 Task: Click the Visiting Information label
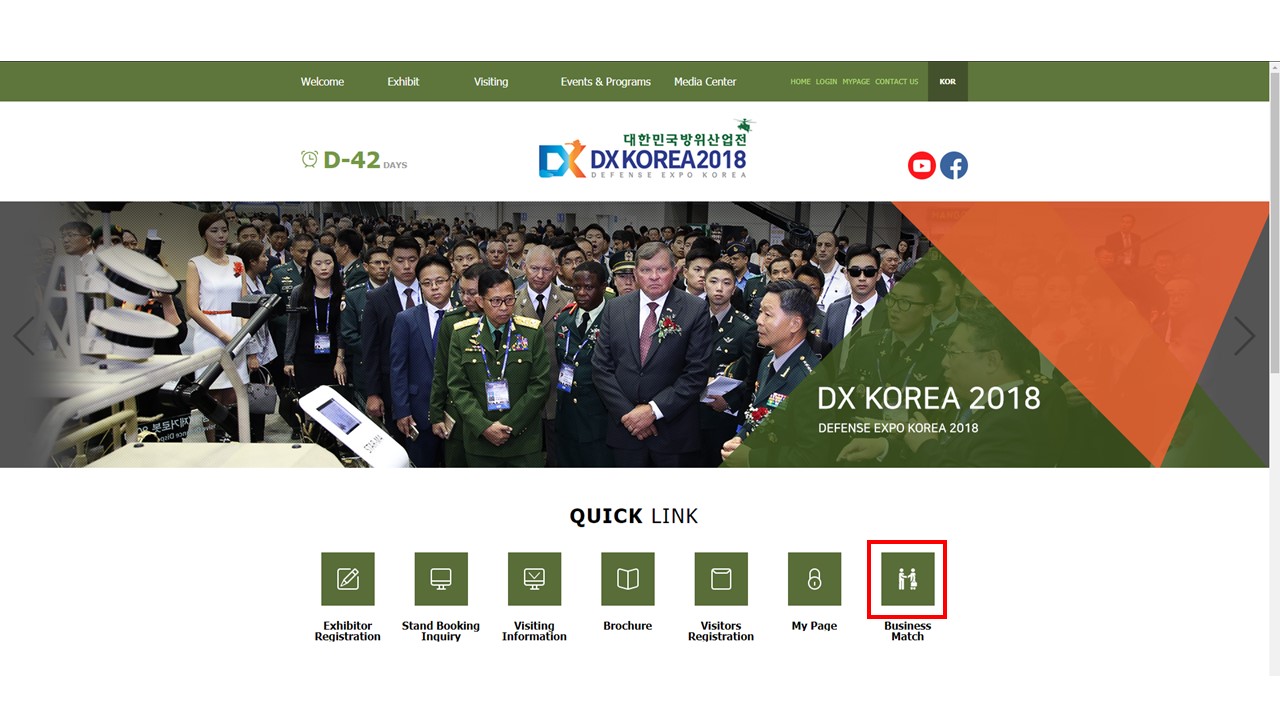pyautogui.click(x=534, y=631)
